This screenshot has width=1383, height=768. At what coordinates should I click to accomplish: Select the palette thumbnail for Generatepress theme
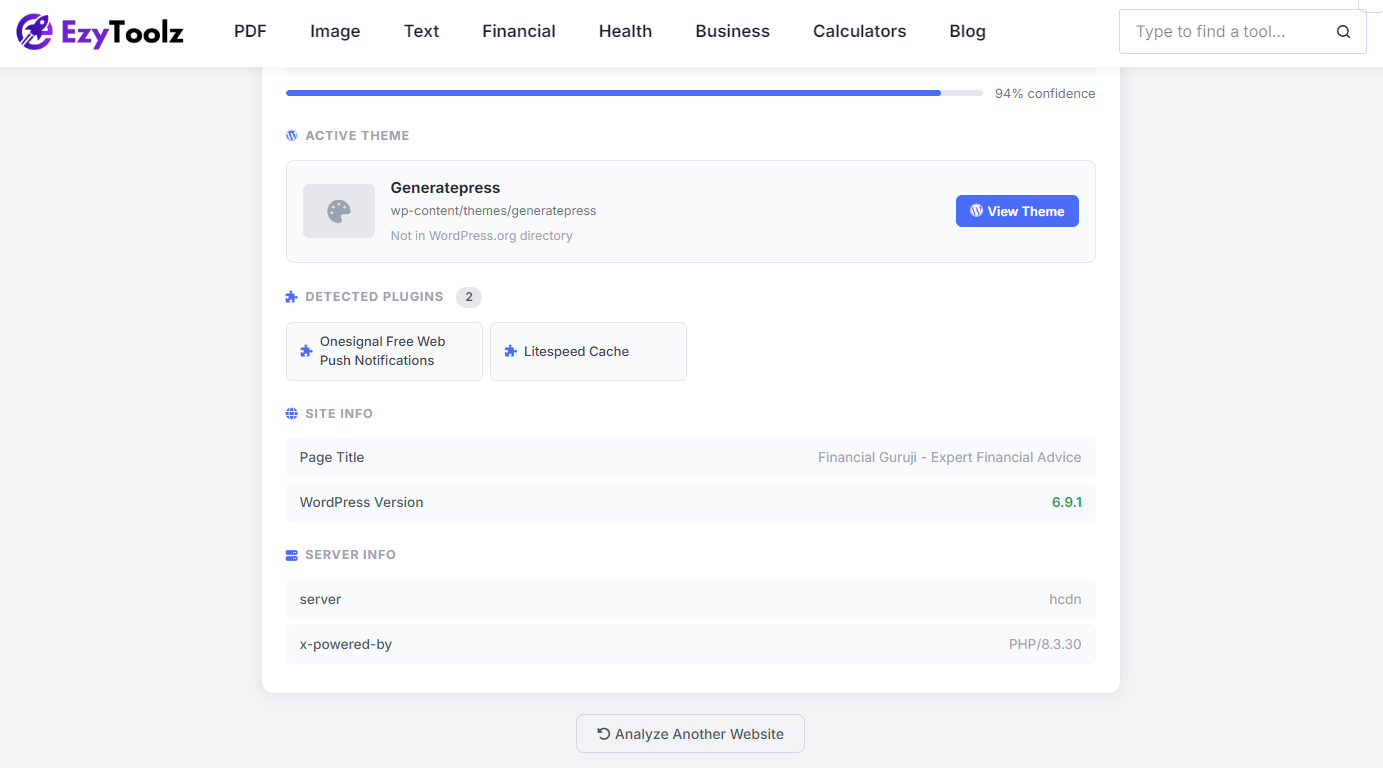click(338, 211)
